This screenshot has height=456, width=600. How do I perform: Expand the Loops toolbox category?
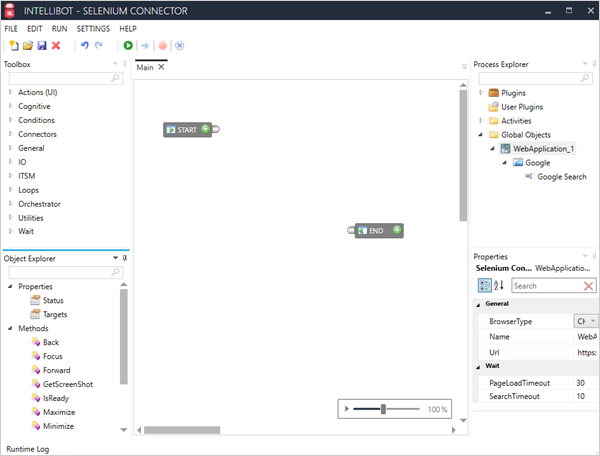pos(11,190)
